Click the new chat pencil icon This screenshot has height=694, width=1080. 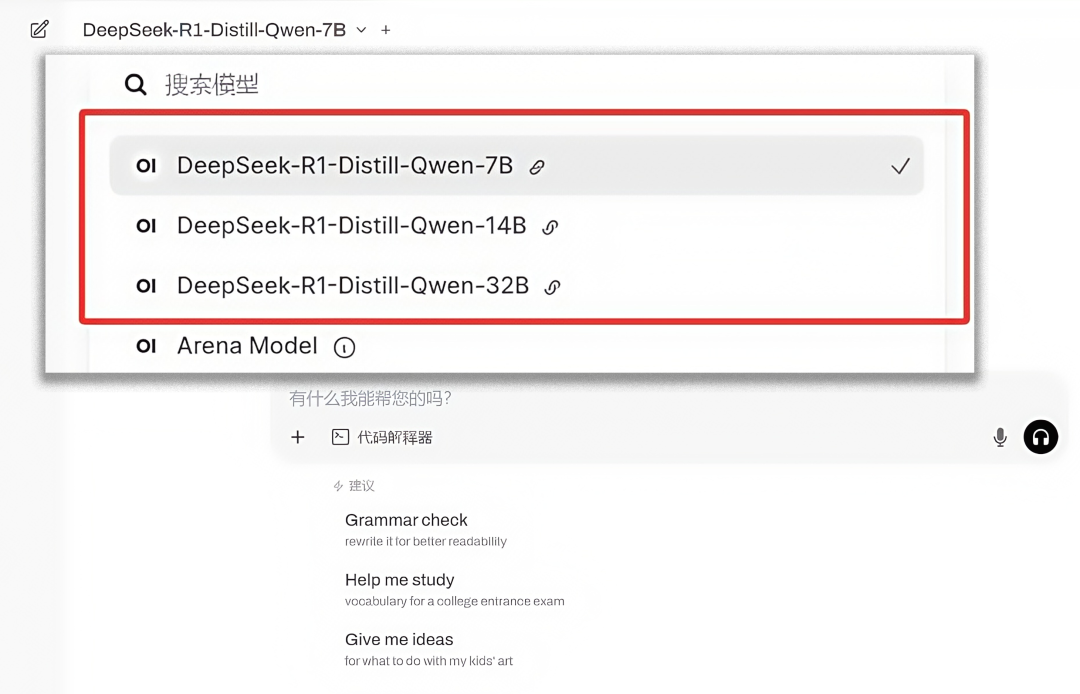point(39,29)
